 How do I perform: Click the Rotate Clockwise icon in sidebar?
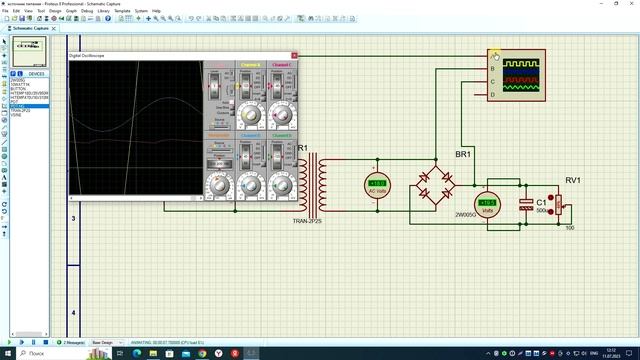coord(4,204)
